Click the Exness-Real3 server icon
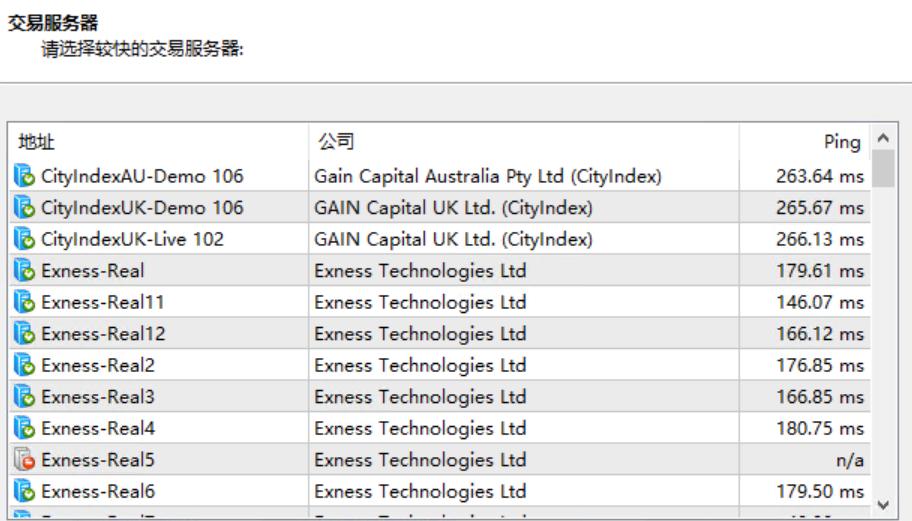The height and width of the screenshot is (521, 912). tap(24, 397)
